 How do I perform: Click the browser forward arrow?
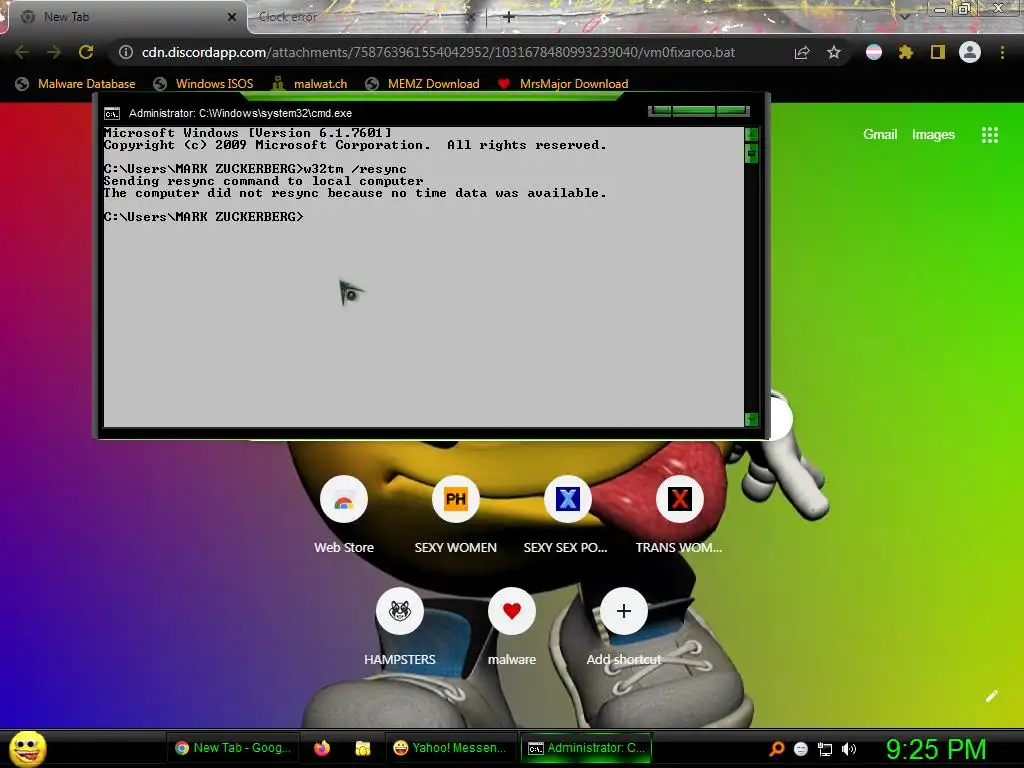click(54, 52)
